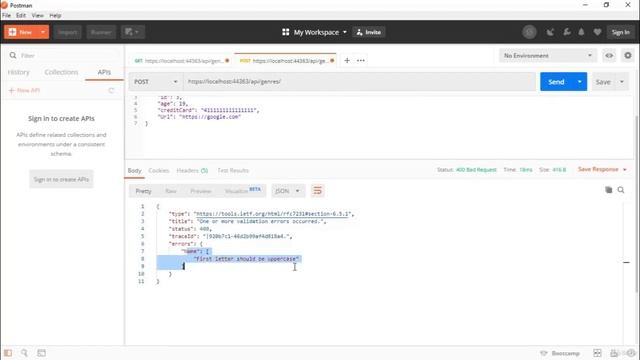The width and height of the screenshot is (640, 360).
Task: Click the New API link
Action: tap(24, 90)
